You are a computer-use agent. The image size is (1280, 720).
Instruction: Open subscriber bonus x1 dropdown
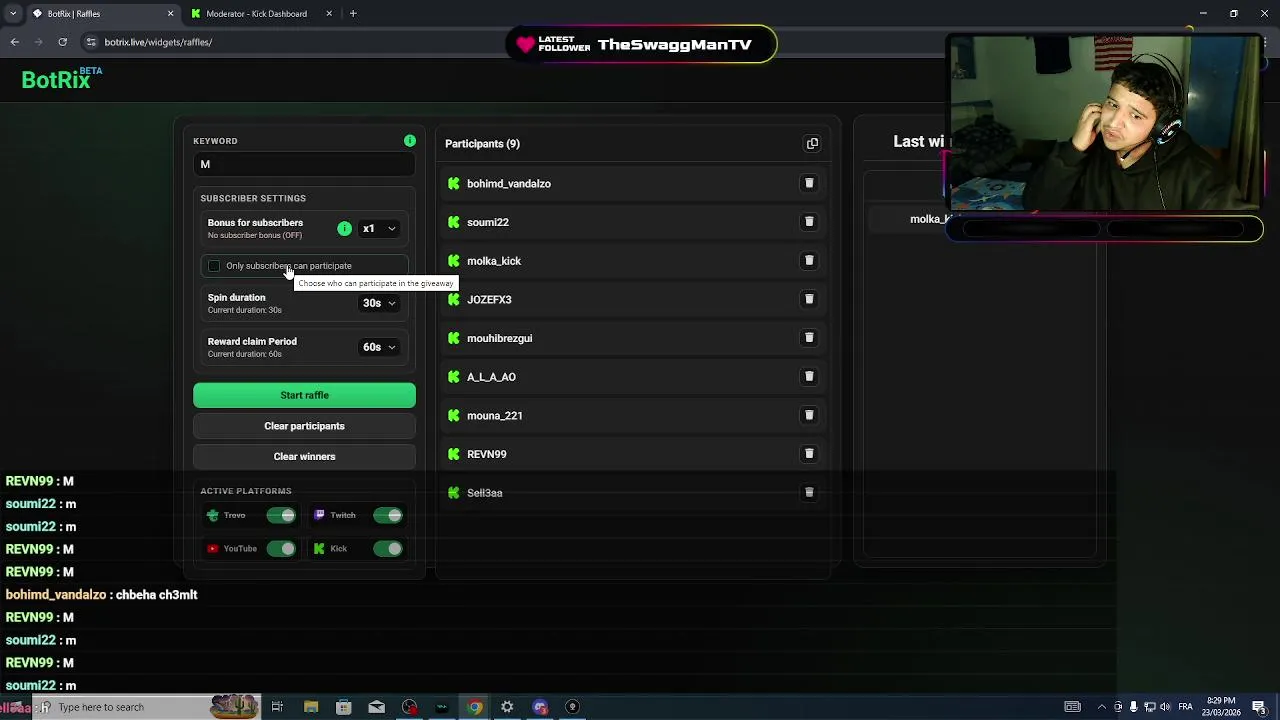click(x=379, y=229)
